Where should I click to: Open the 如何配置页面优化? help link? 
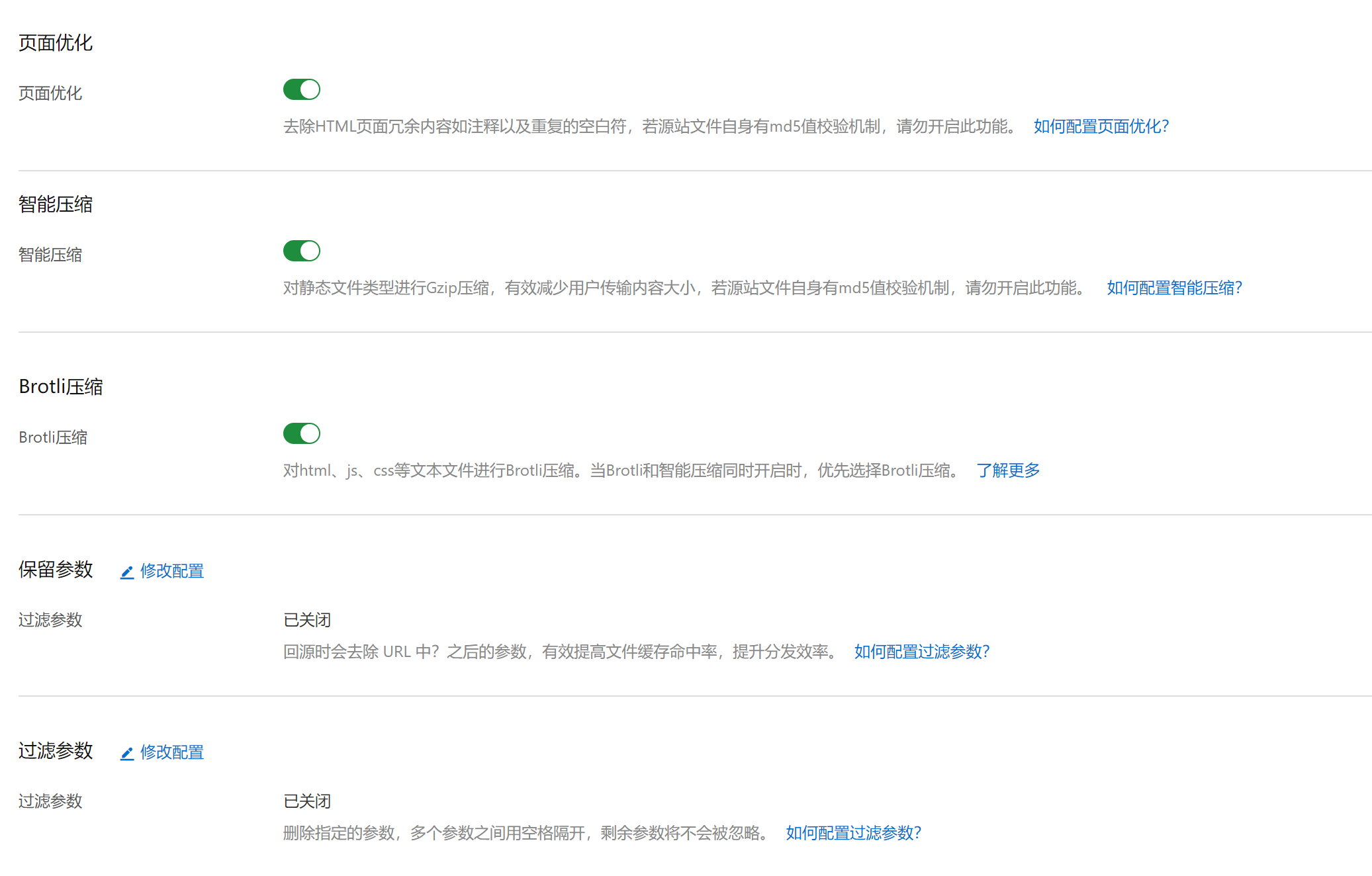point(1101,126)
